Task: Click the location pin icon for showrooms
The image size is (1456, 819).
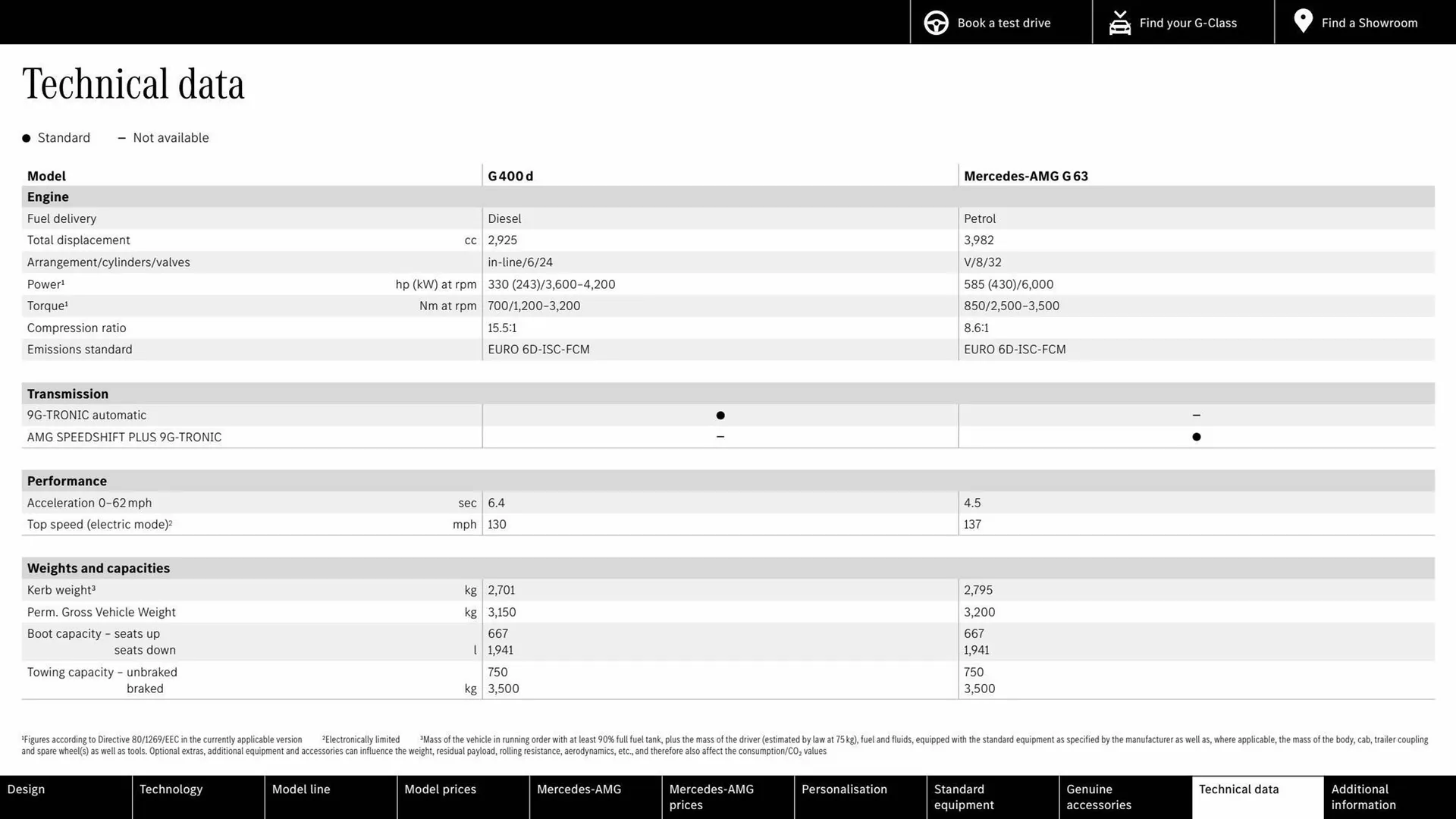Action: coord(1303,21)
